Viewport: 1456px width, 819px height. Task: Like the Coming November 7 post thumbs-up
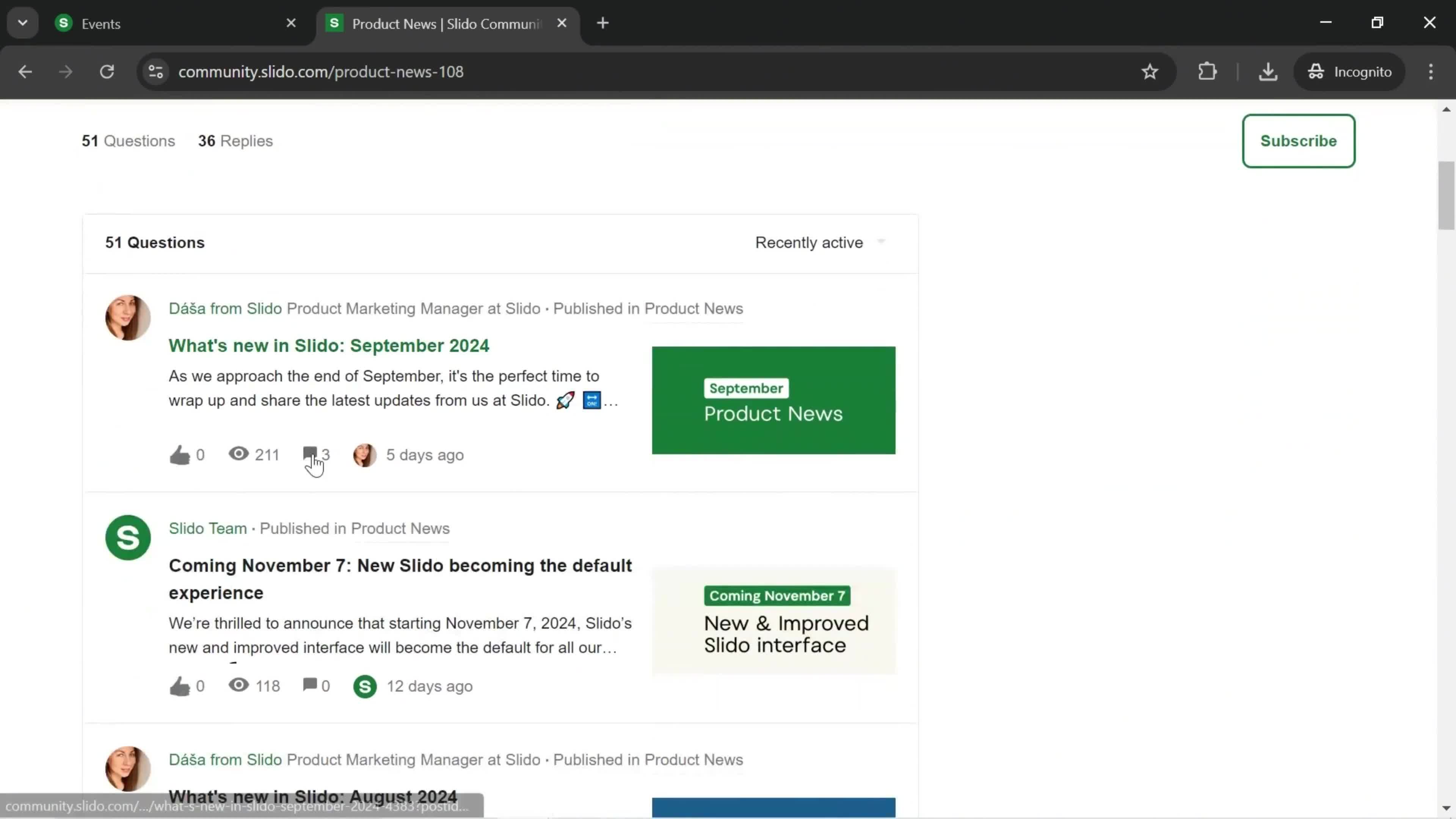pos(180,686)
